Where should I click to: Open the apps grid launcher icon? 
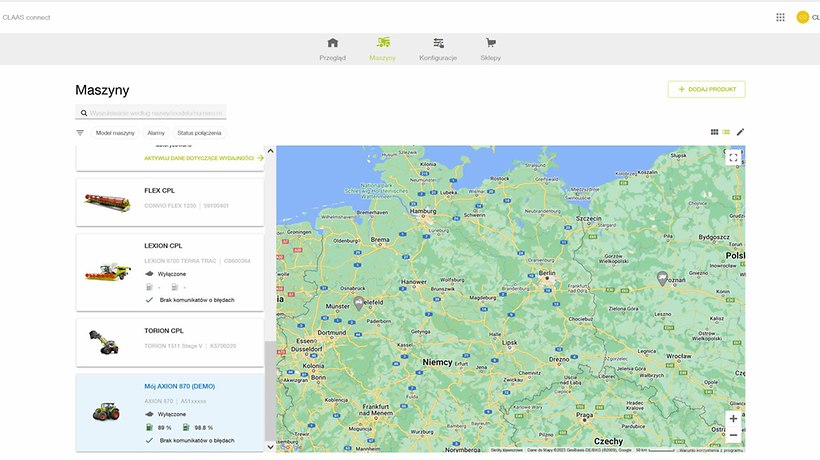point(780,17)
